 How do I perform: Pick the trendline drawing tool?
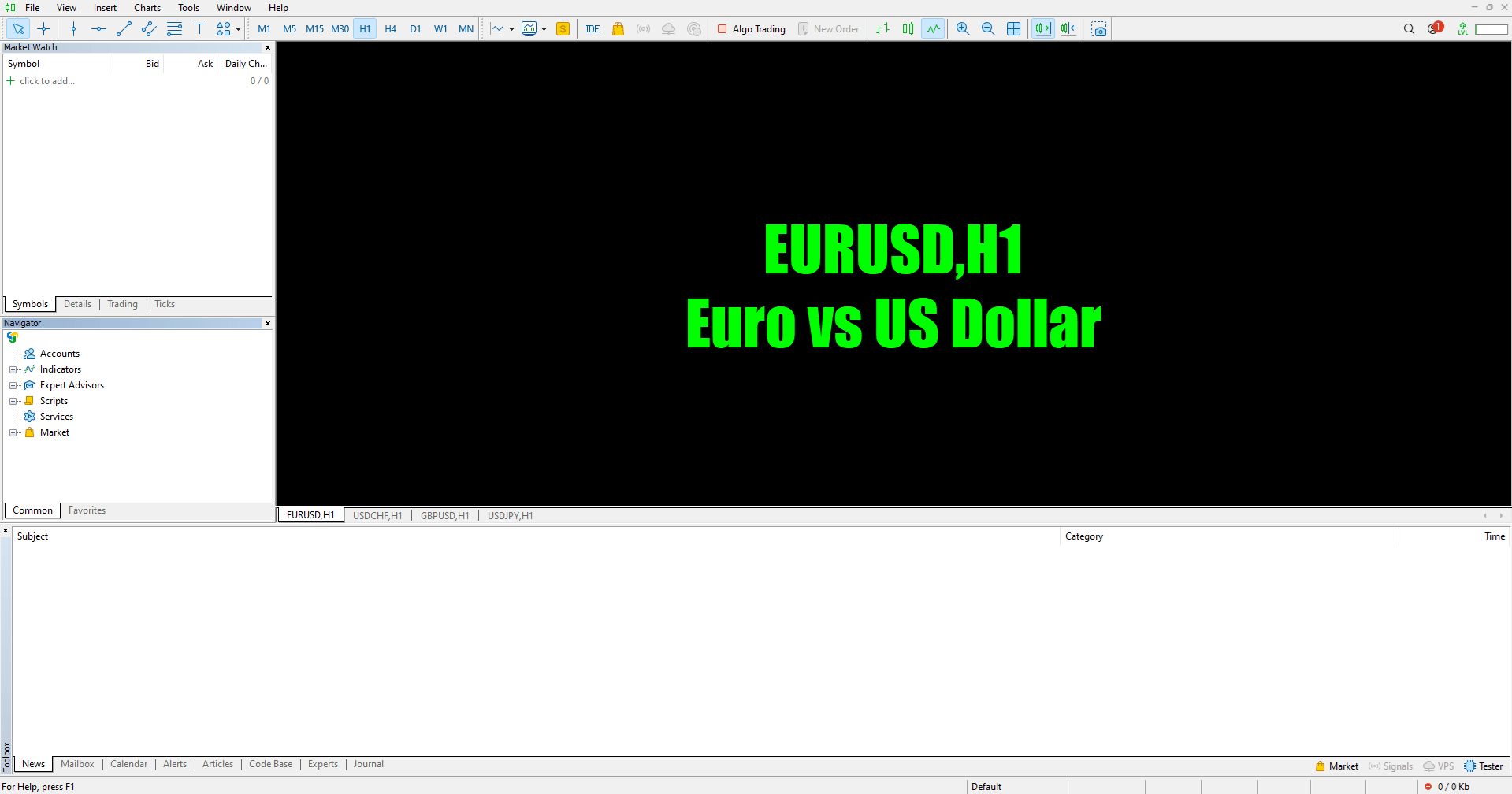coord(124,29)
